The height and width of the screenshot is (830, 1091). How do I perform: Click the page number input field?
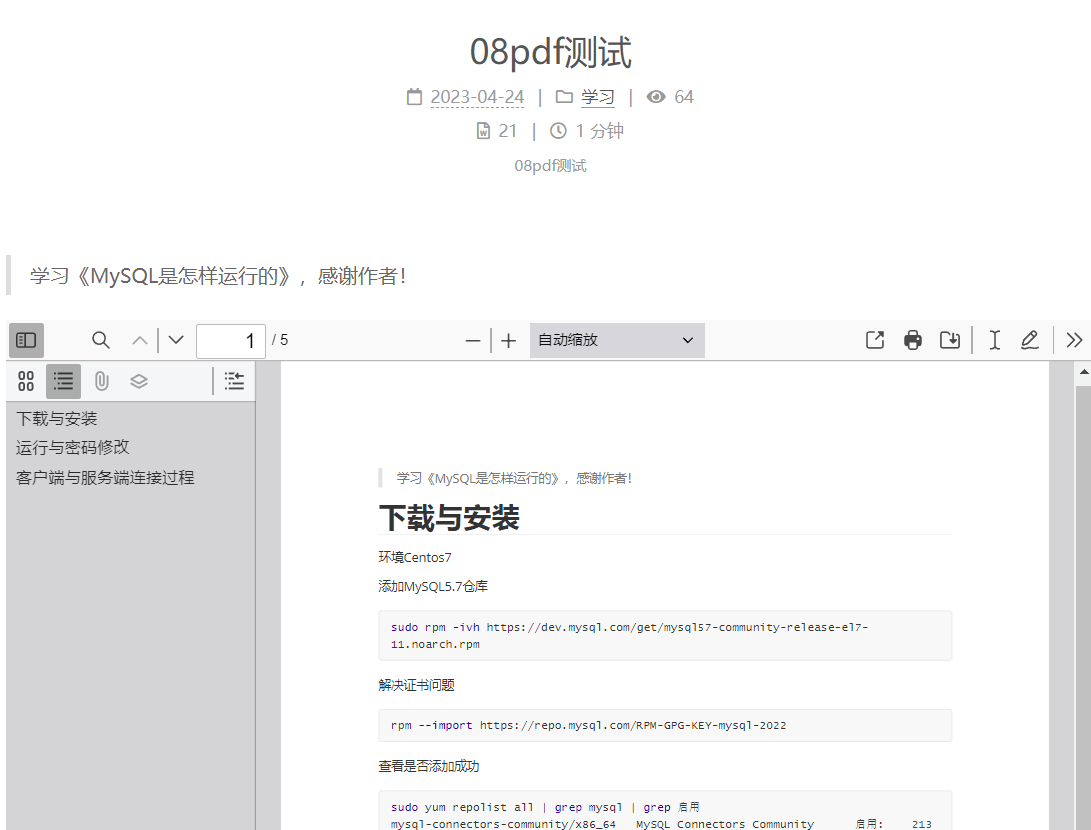point(231,341)
